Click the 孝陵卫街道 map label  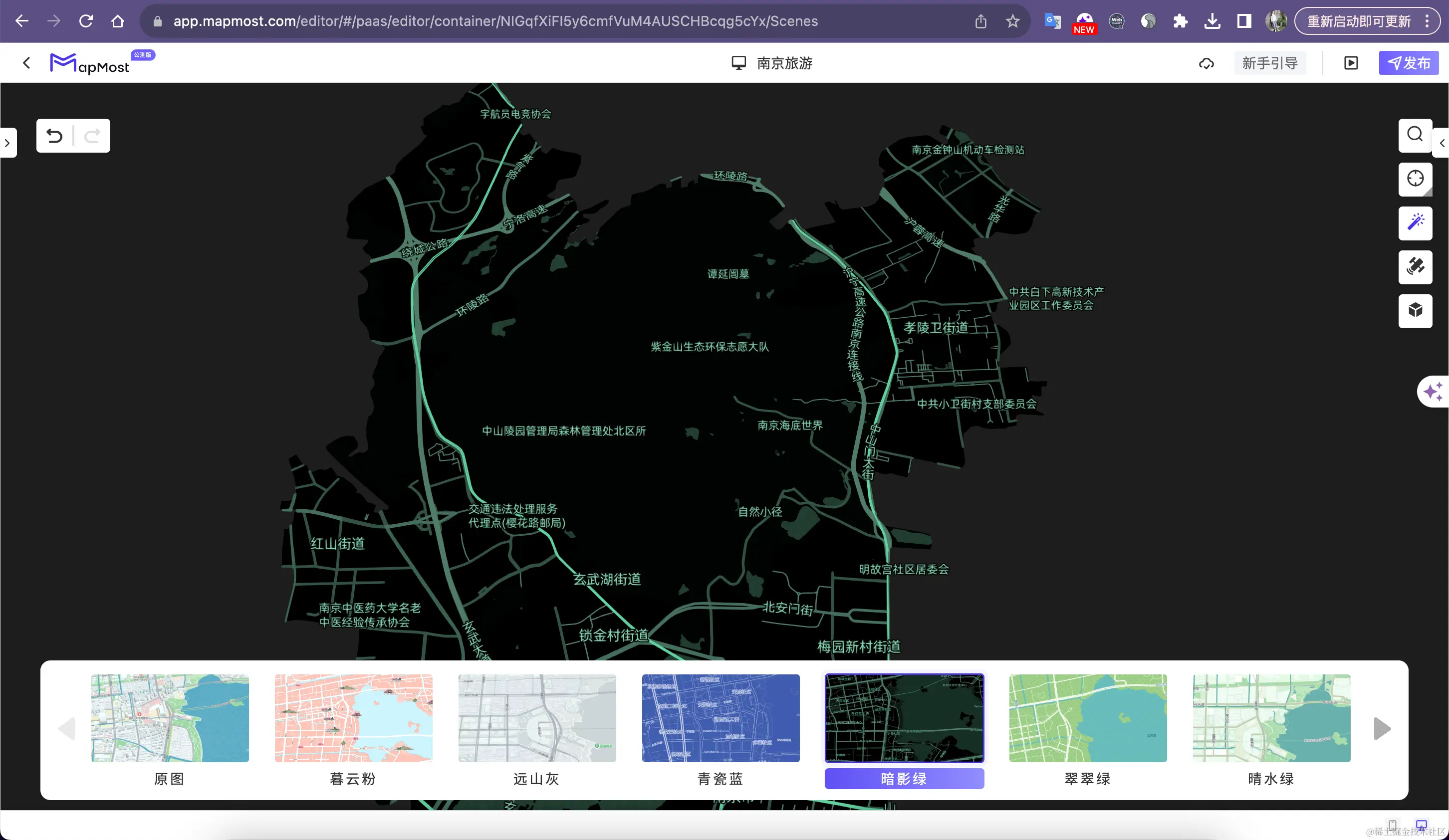936,327
